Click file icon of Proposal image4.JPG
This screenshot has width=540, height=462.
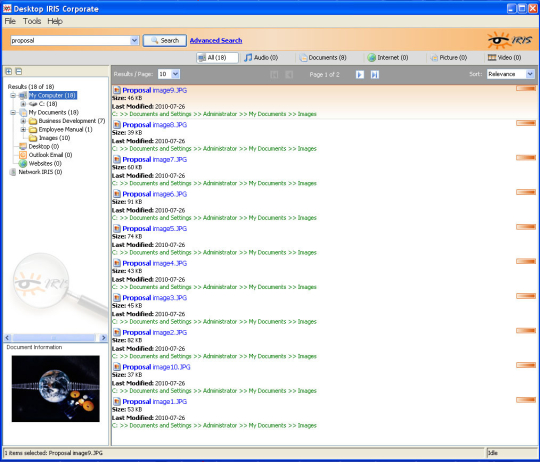(x=117, y=263)
